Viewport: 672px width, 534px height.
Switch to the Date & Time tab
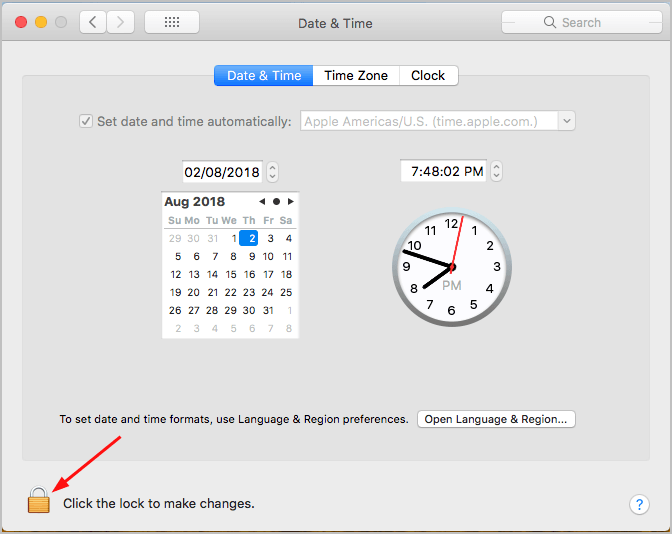pyautogui.click(x=264, y=75)
